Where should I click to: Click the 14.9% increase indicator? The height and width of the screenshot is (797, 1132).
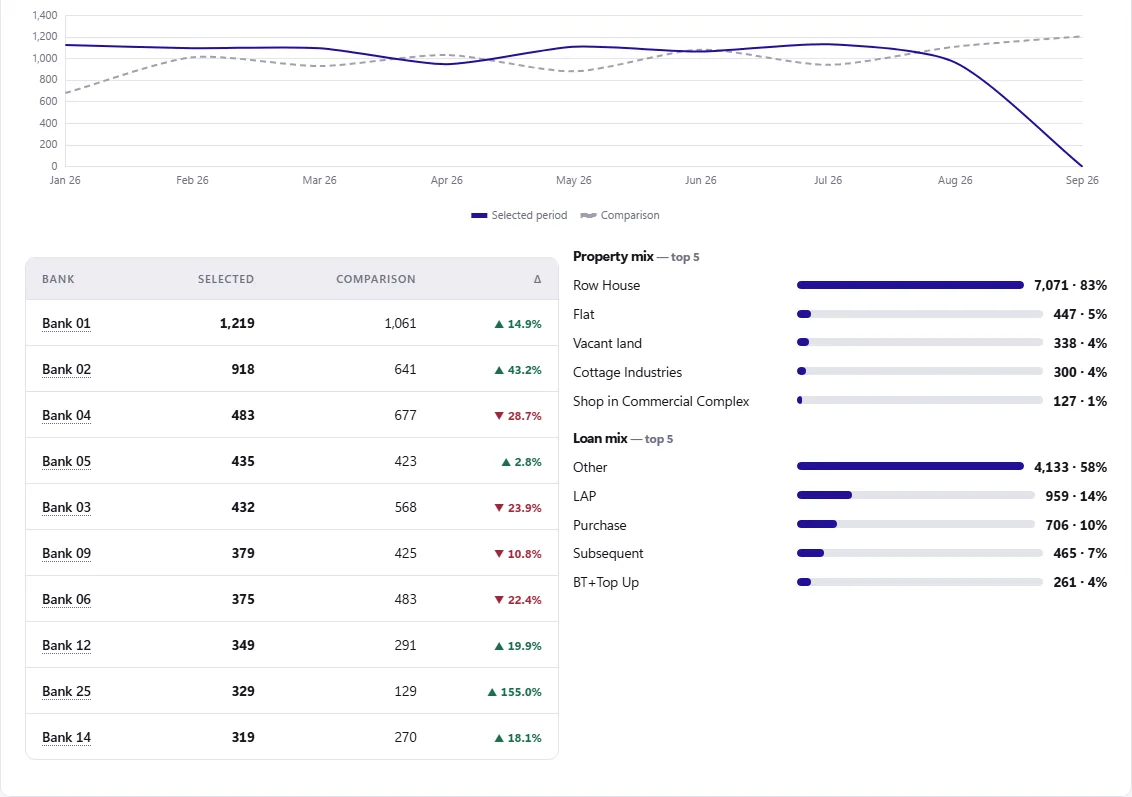click(x=518, y=324)
